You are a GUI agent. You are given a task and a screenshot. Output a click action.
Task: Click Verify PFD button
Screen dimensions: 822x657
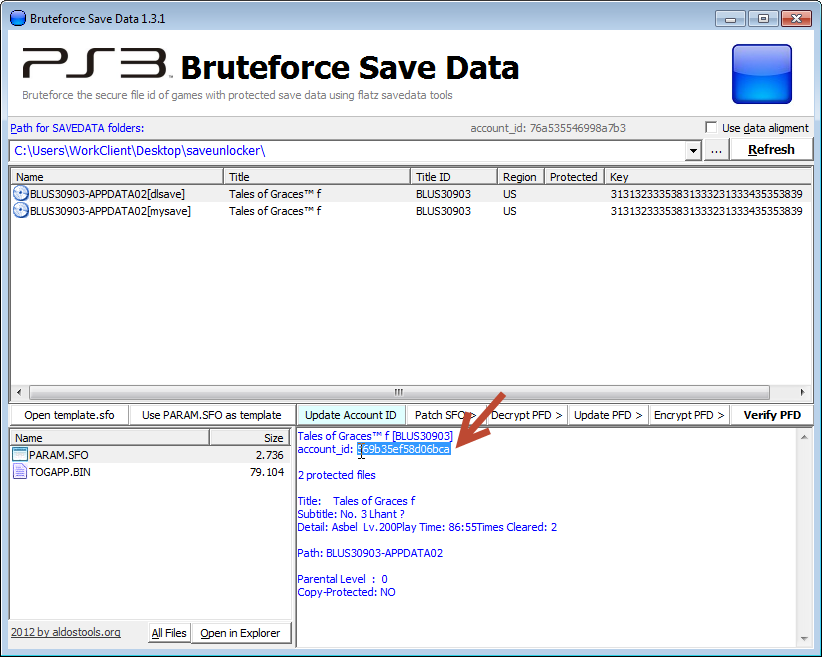[771, 415]
